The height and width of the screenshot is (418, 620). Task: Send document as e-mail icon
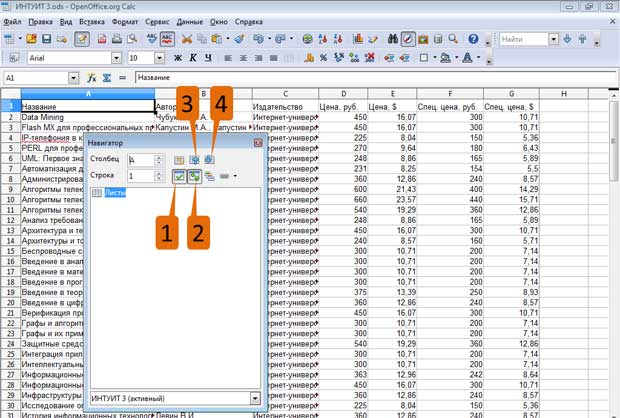point(62,39)
